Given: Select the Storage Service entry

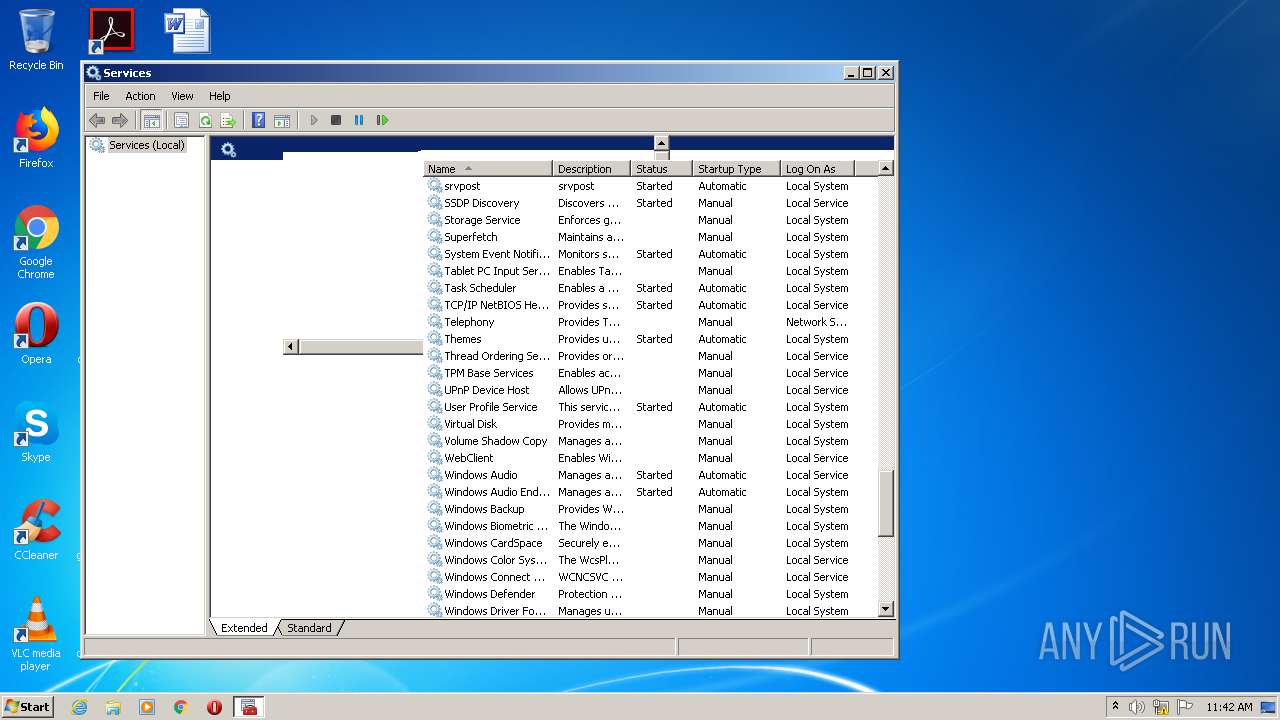Looking at the screenshot, I should click(650, 220).
